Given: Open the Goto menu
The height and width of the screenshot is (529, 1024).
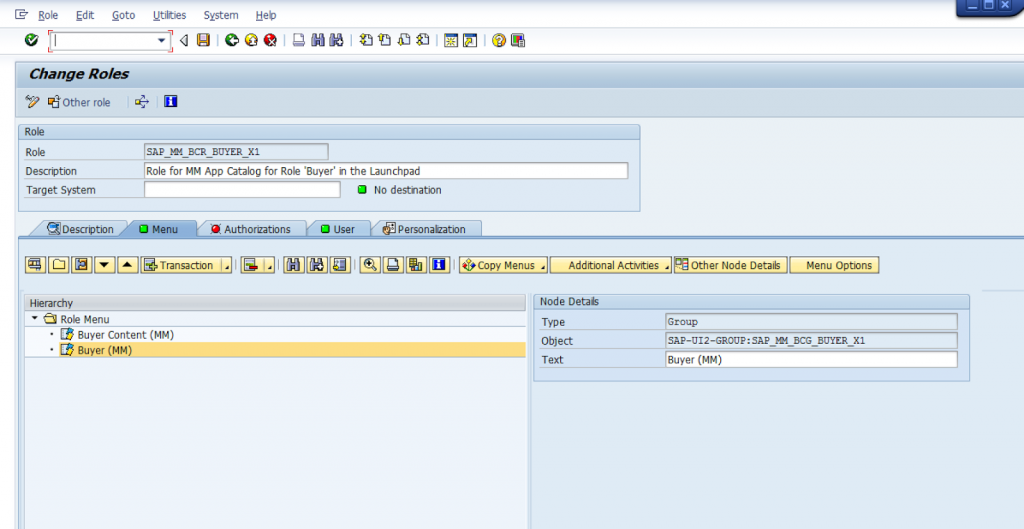Looking at the screenshot, I should (x=123, y=14).
